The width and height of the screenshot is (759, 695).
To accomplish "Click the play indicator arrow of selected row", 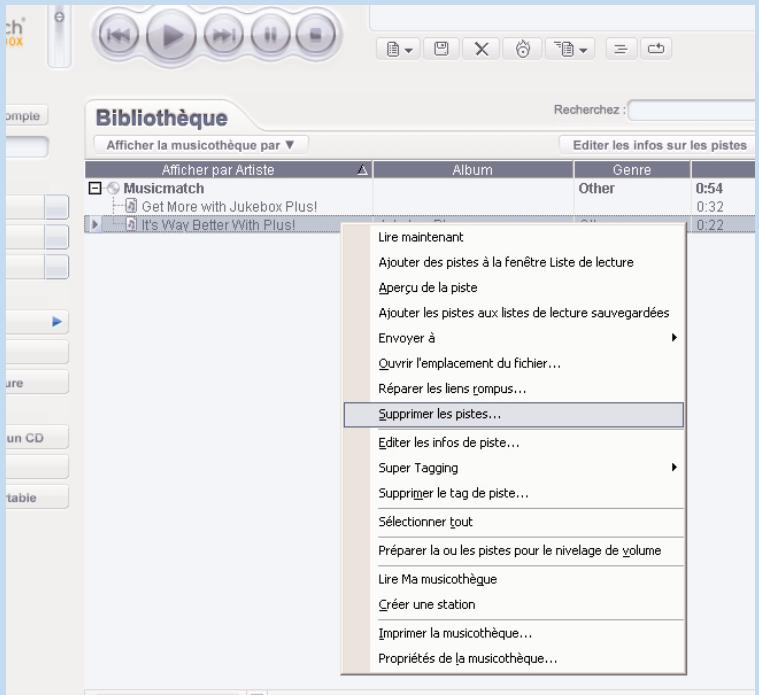I will click(x=94, y=225).
